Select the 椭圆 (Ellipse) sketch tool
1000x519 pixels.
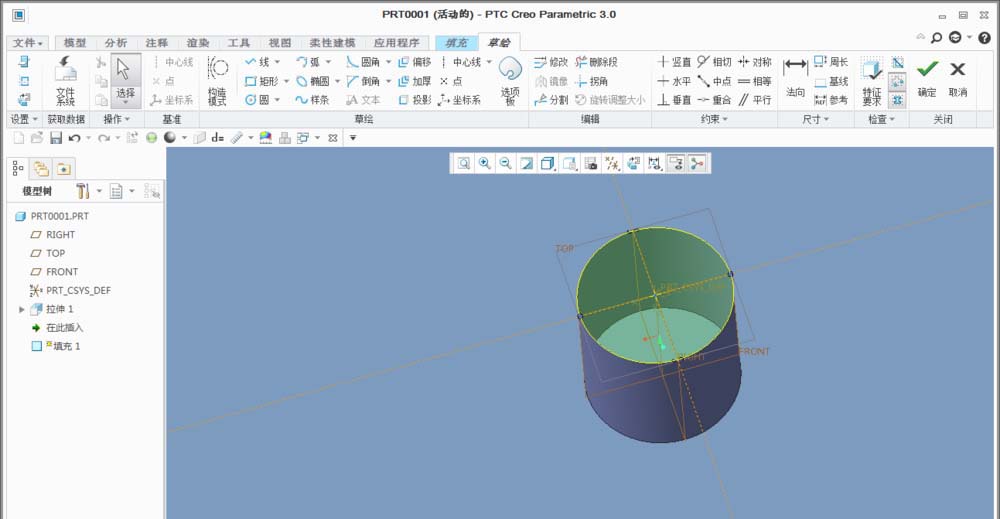coord(312,81)
